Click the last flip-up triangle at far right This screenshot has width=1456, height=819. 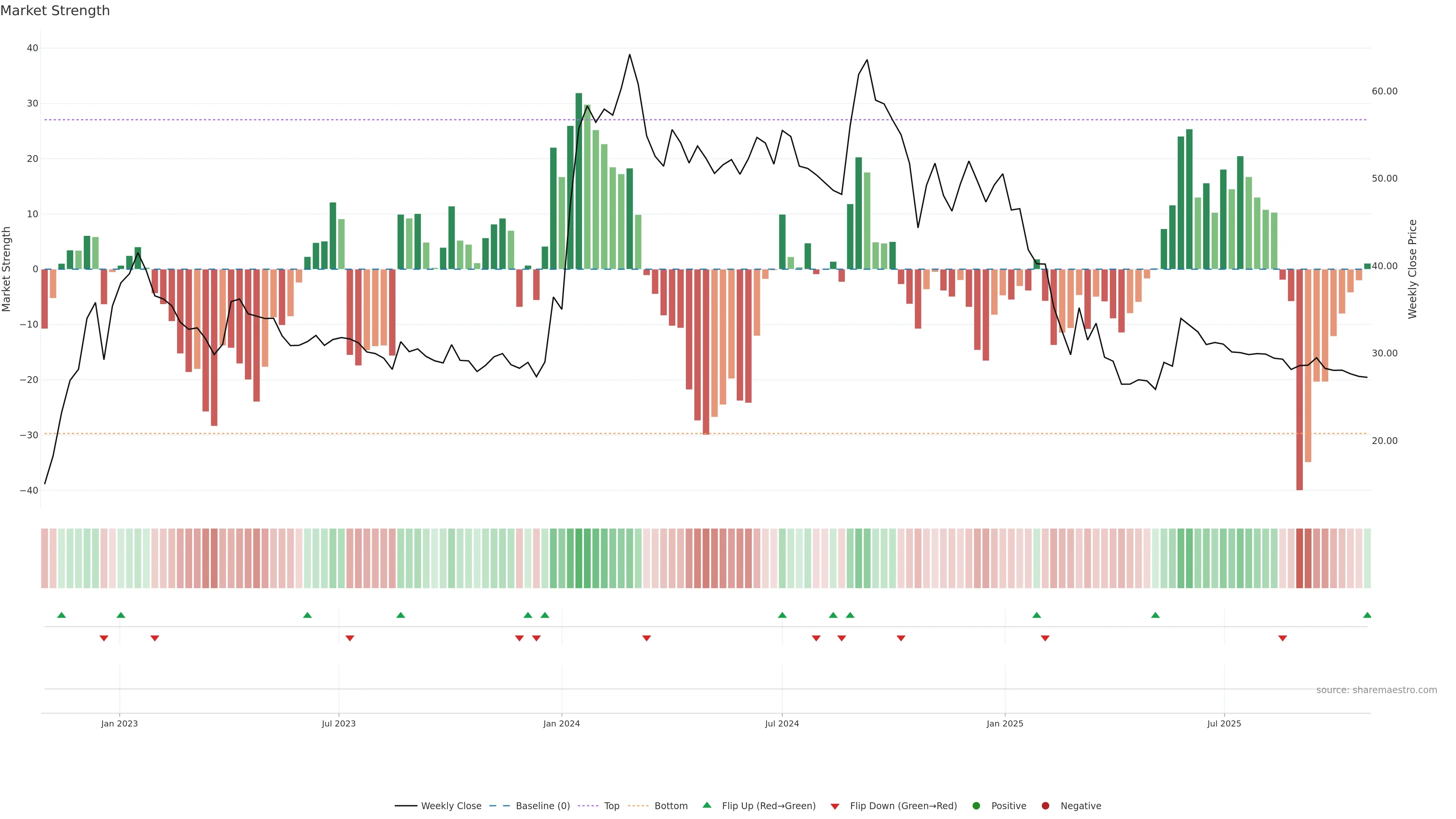[1367, 615]
